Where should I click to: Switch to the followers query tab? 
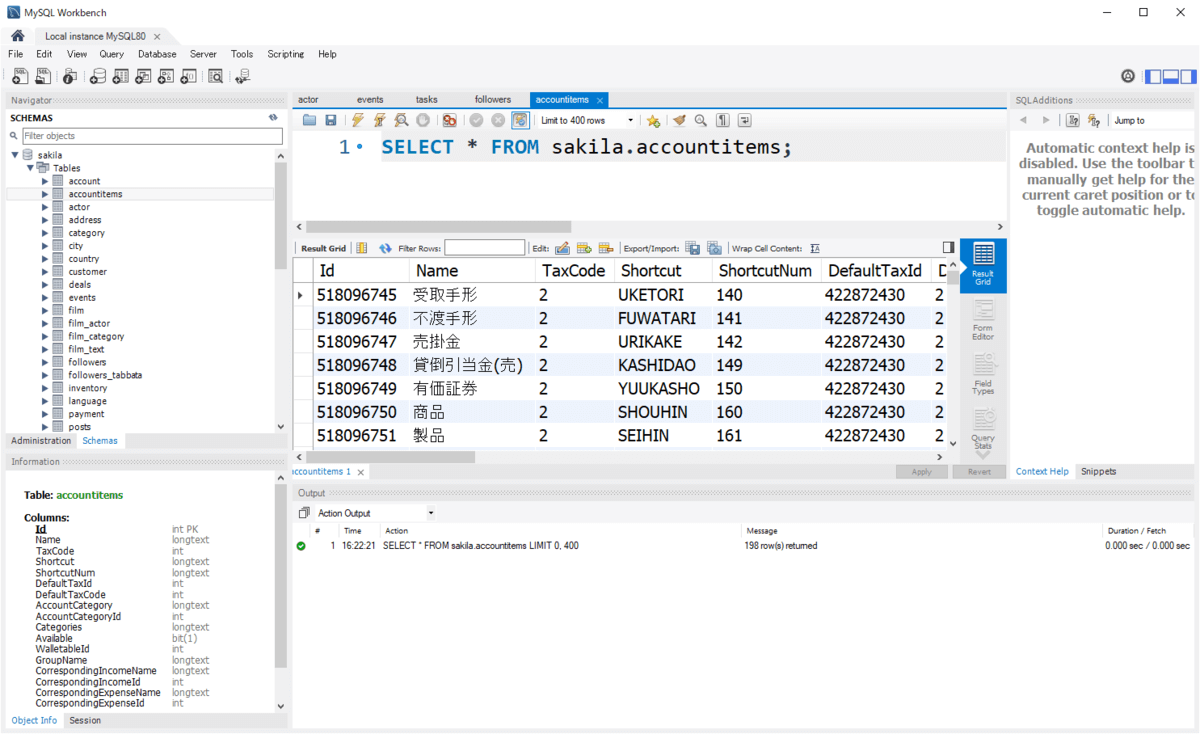493,100
